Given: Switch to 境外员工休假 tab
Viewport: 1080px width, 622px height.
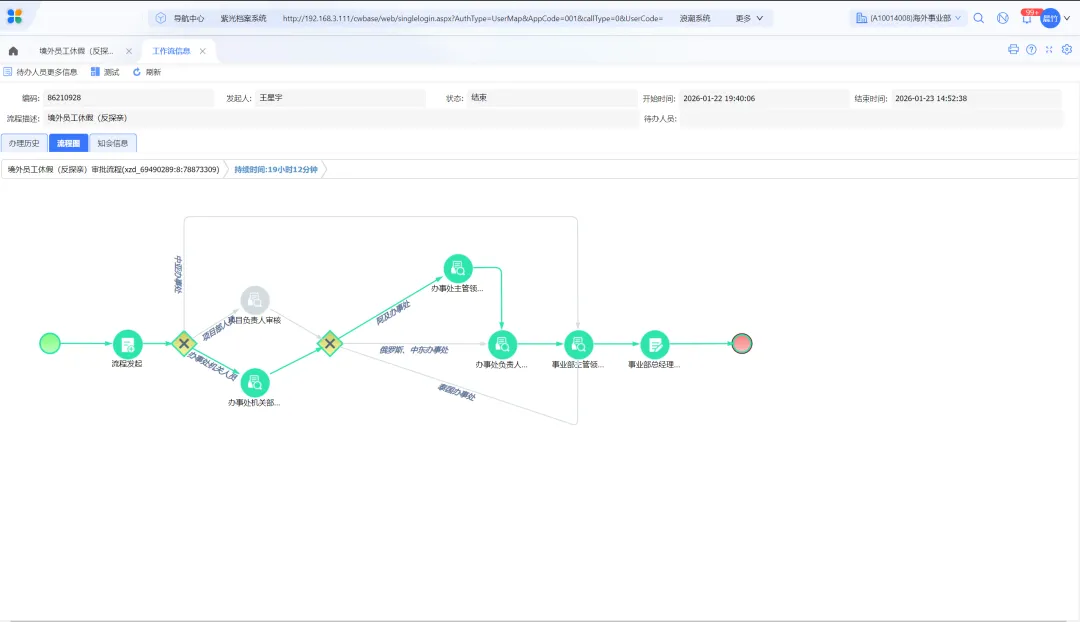Looking at the screenshot, I should click(x=76, y=51).
